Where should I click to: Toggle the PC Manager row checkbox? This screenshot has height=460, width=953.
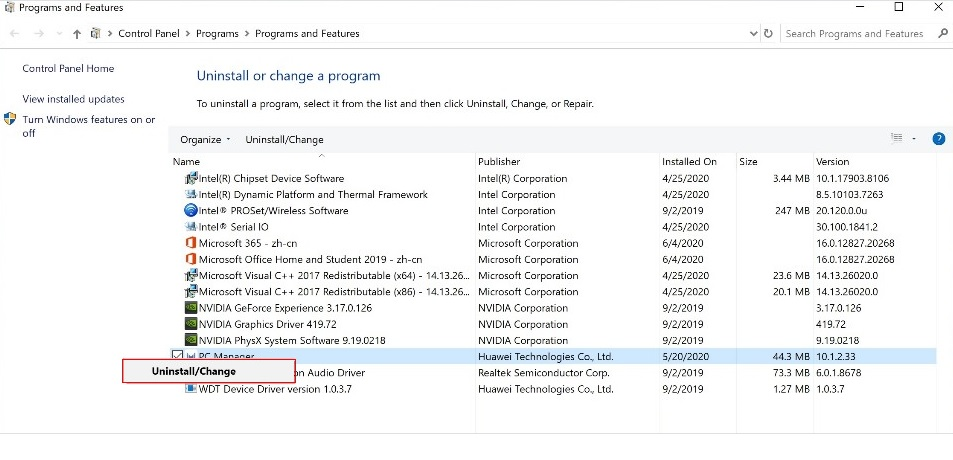coord(178,356)
